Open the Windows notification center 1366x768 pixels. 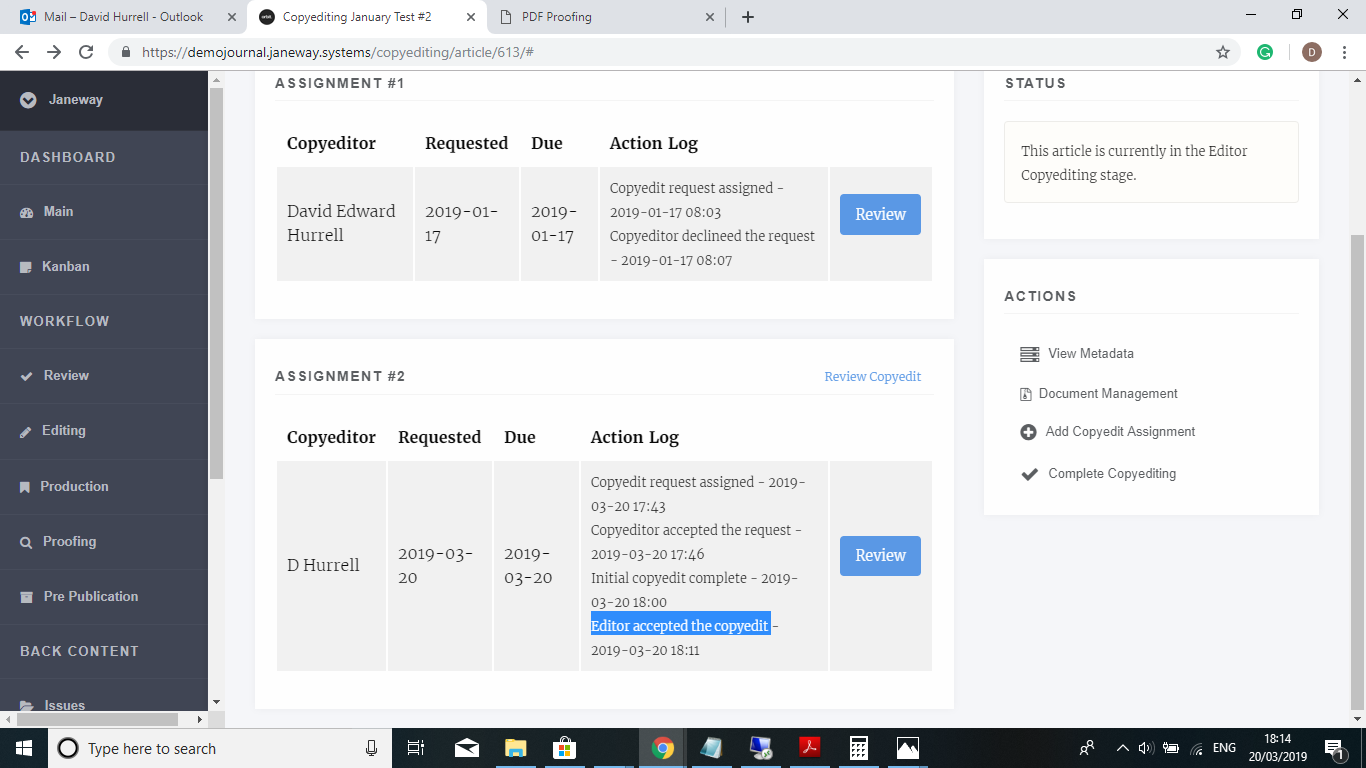click(x=1333, y=748)
